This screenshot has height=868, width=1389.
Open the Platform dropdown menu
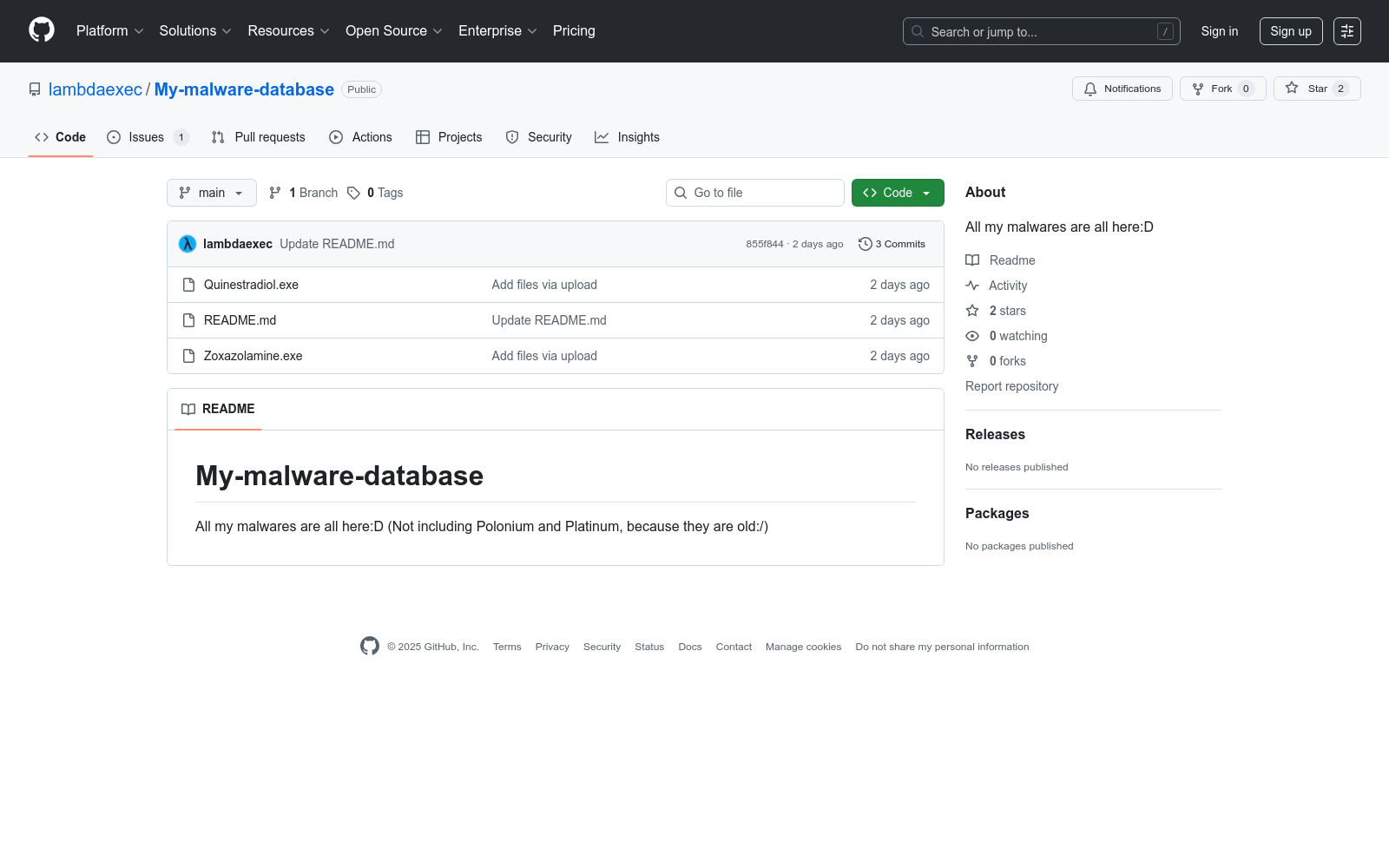pyautogui.click(x=110, y=31)
